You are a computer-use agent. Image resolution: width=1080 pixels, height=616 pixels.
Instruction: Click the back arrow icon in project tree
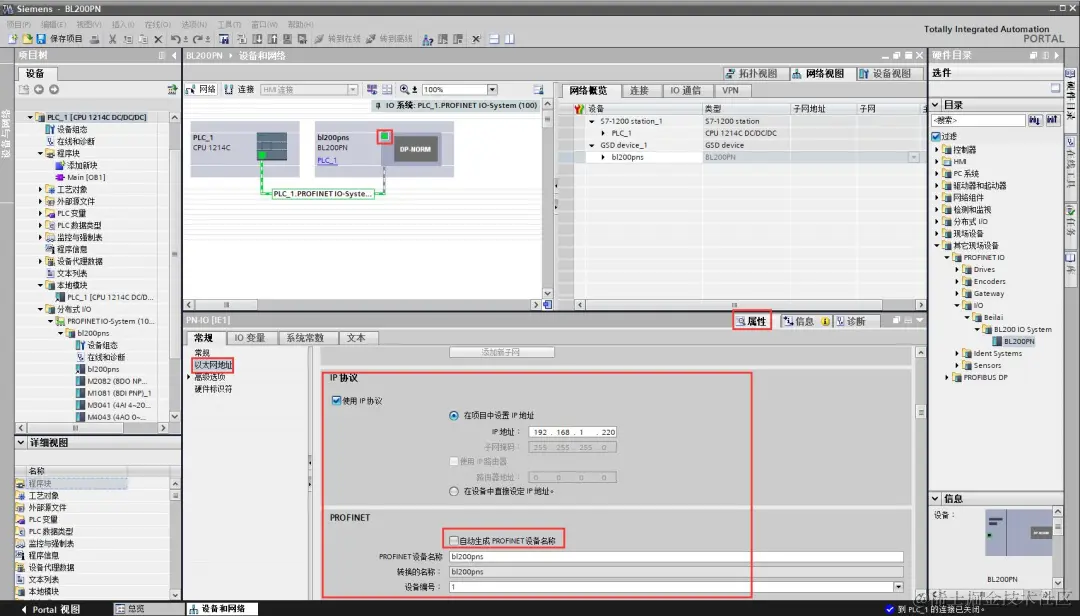[39, 90]
